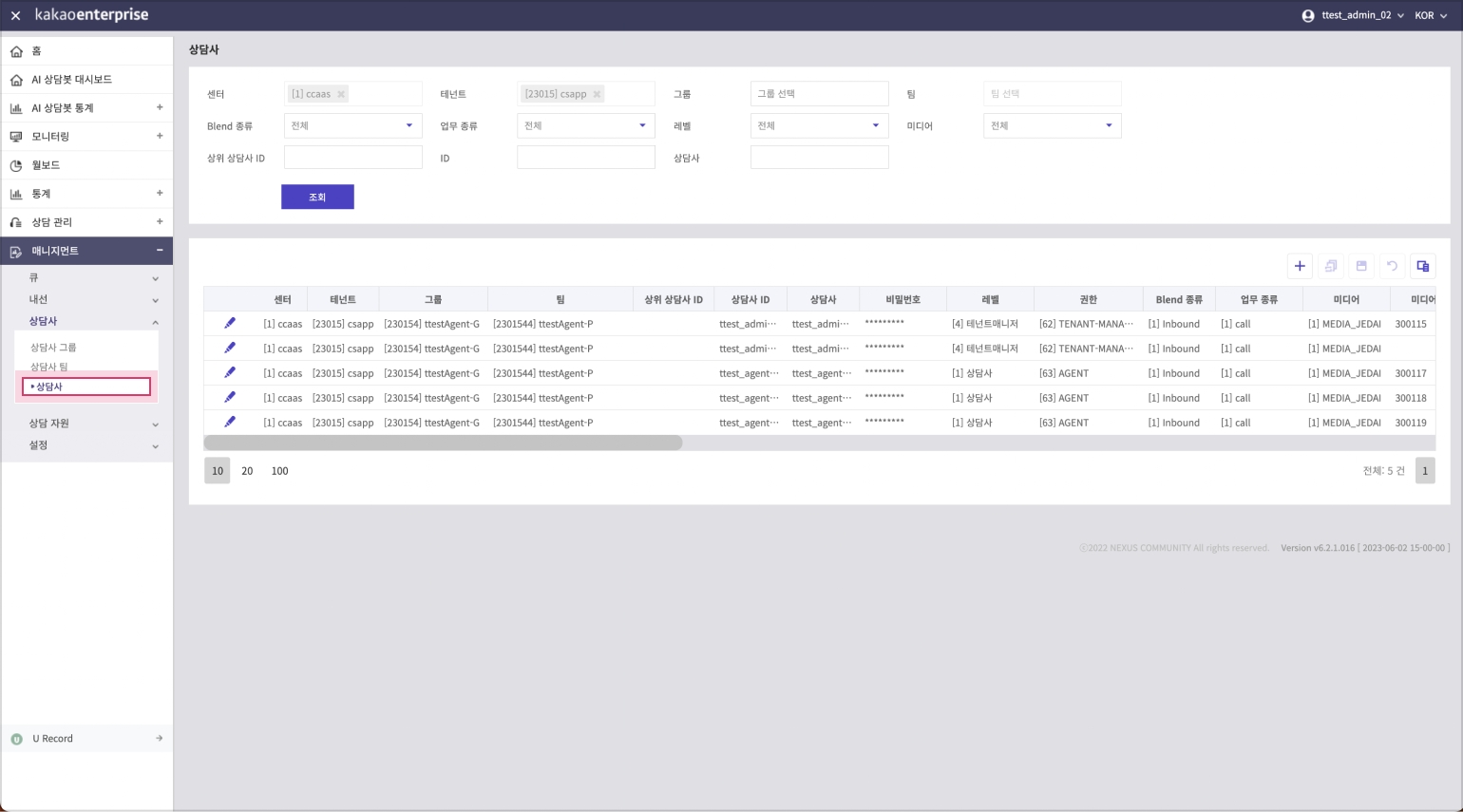Click the table's horizontal scrollbar
Viewport: 1463px width, 812px height.
[x=443, y=443]
